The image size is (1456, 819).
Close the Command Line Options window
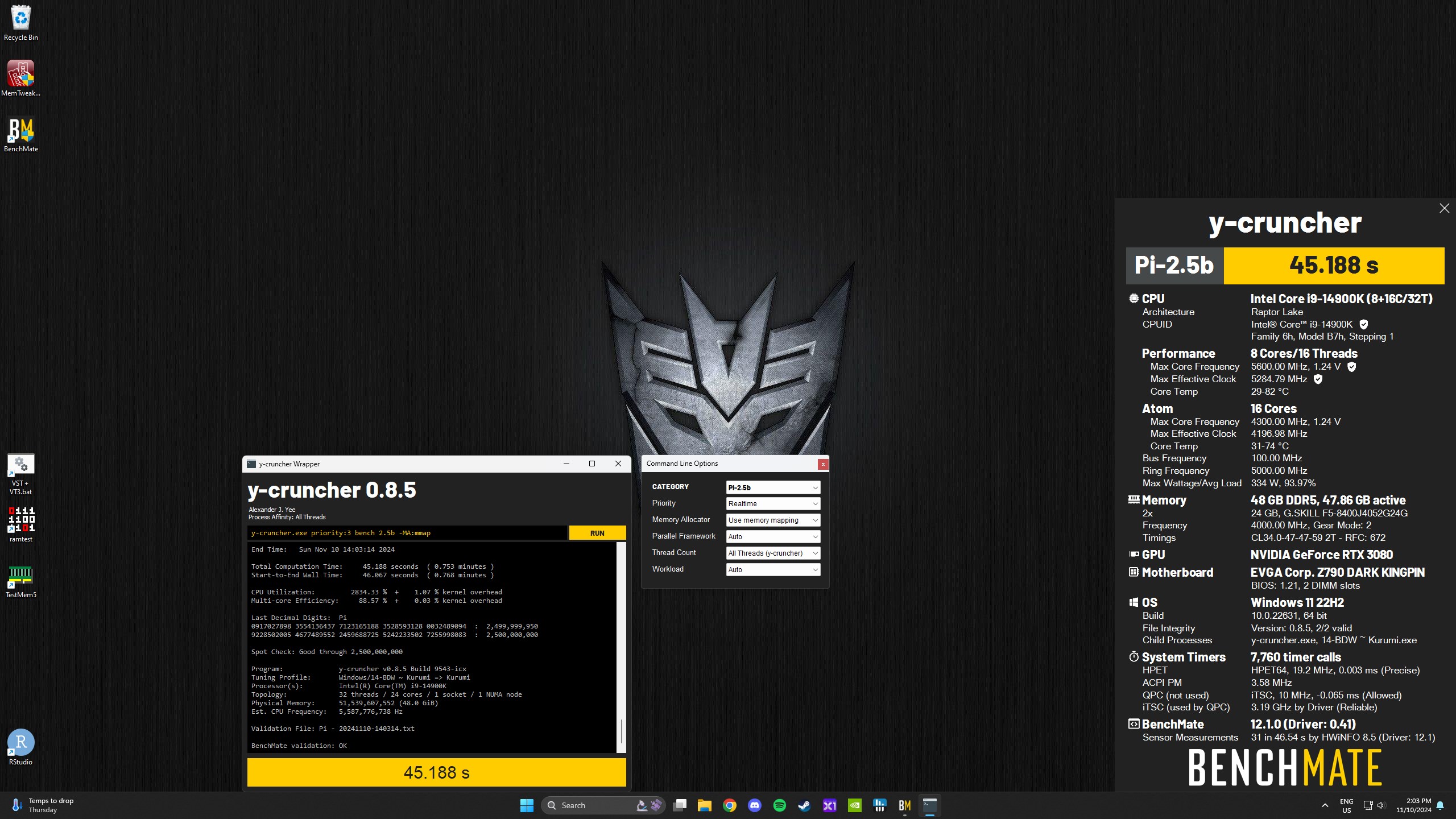822,464
